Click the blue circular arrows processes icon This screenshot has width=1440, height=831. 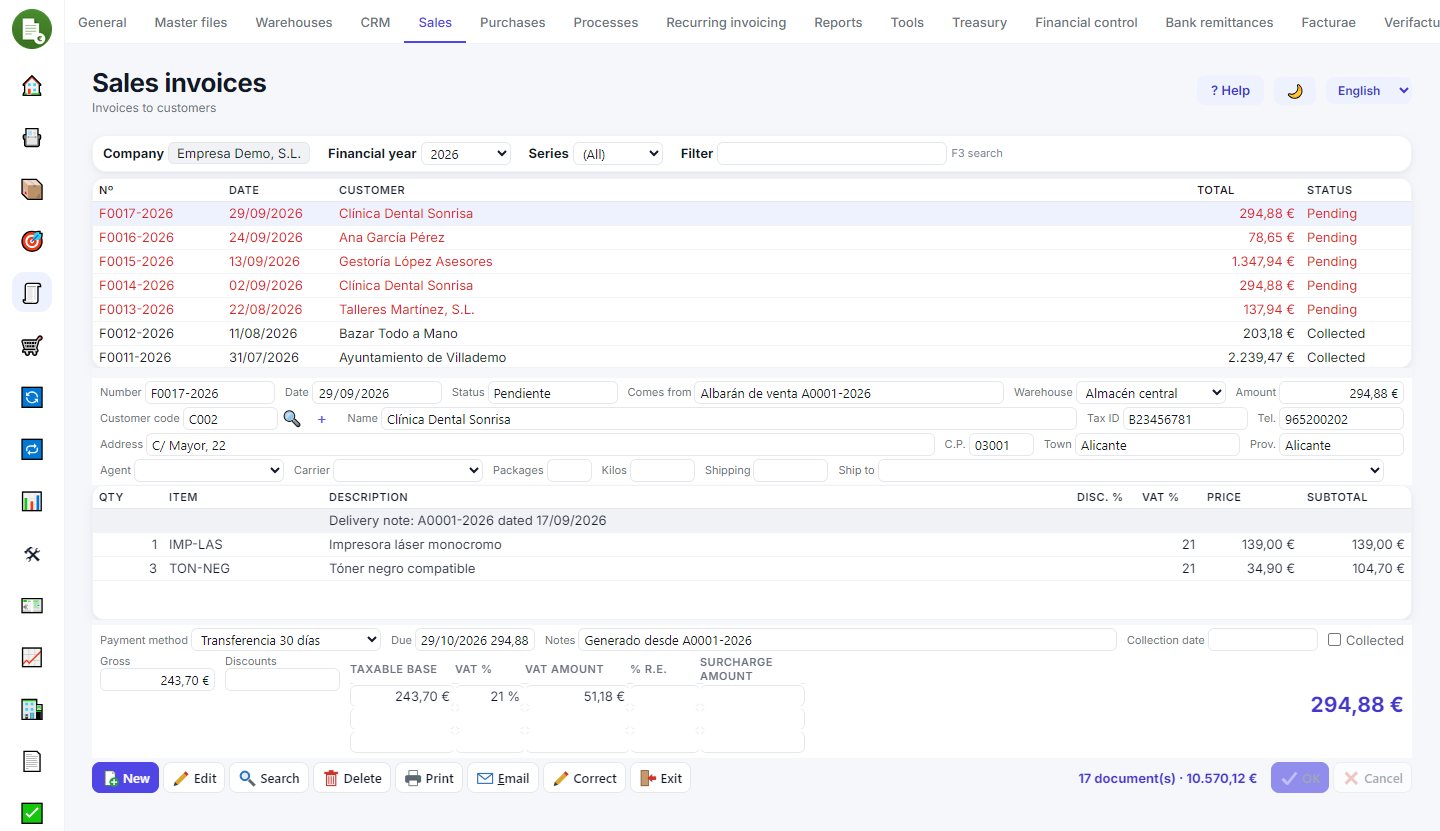pos(32,397)
